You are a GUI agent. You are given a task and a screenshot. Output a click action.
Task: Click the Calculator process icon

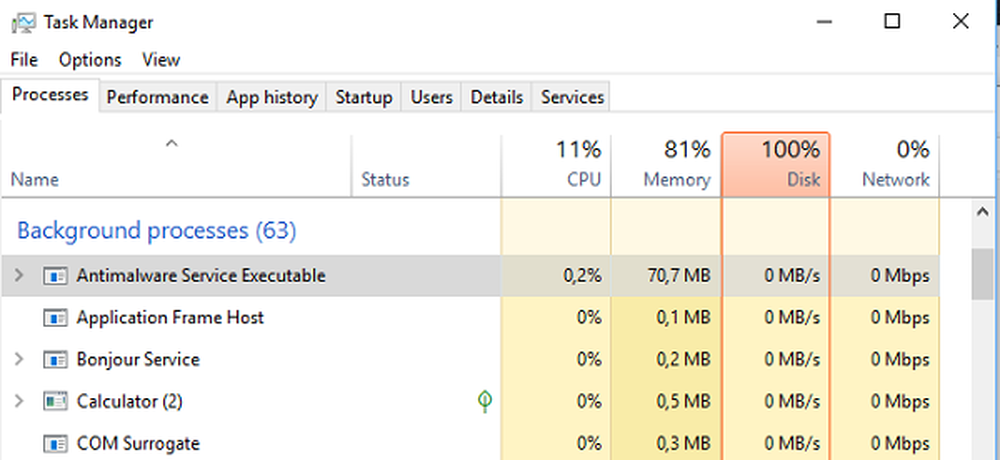point(55,401)
